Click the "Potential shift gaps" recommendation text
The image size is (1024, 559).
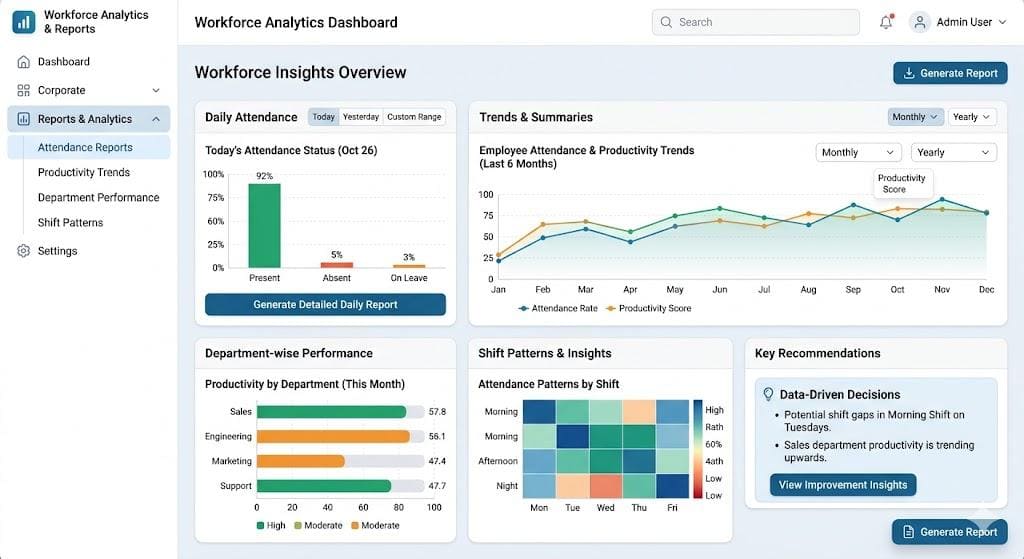click(874, 421)
